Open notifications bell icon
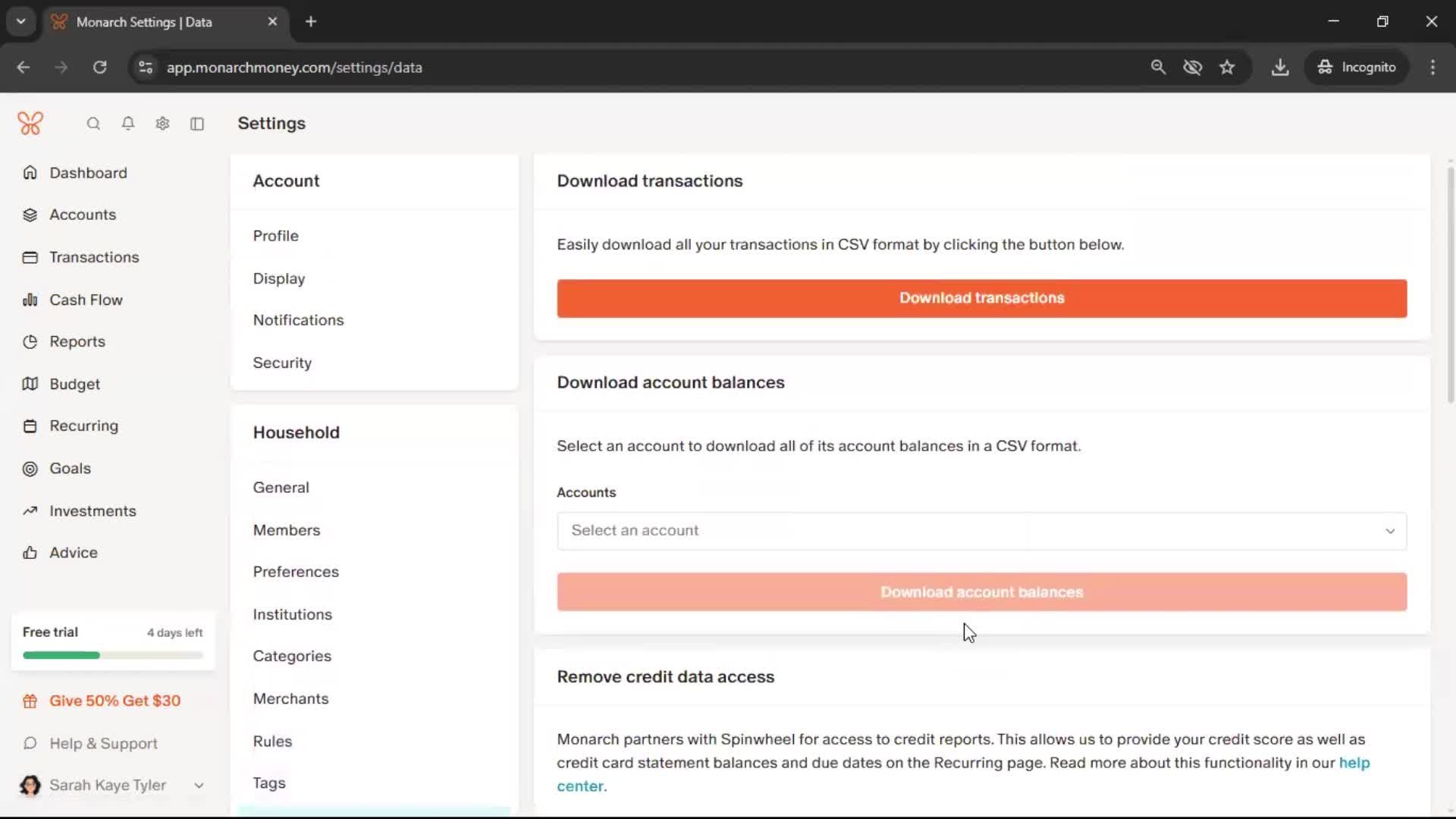The height and width of the screenshot is (819, 1456). [x=128, y=124]
